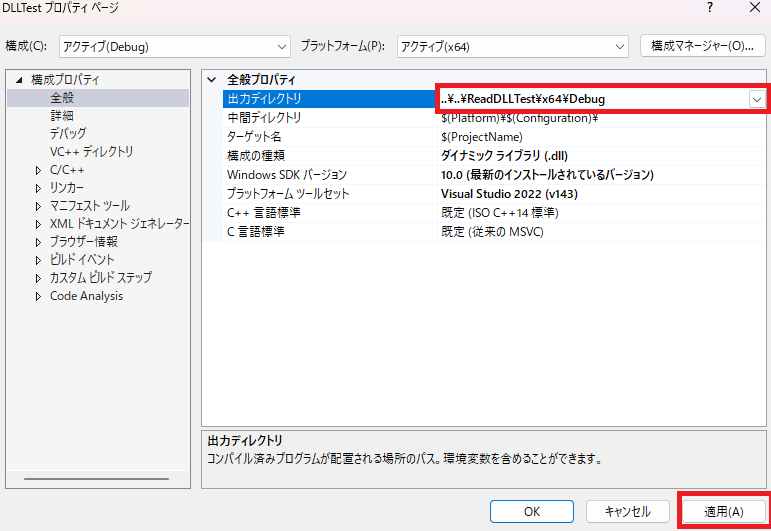Open the 構成 configuration dropdown

[173, 46]
